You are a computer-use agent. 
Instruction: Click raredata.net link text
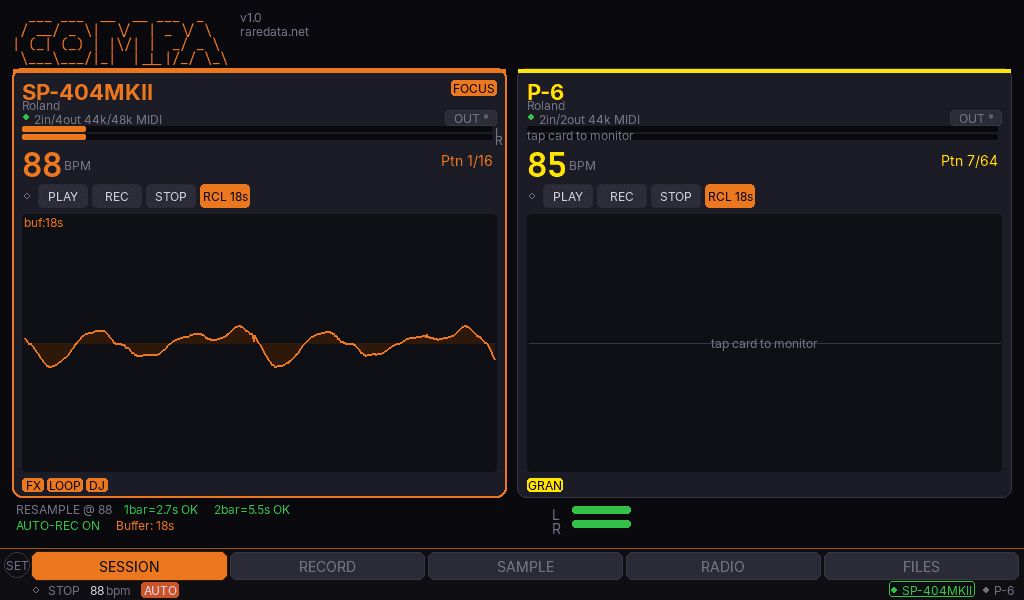(x=274, y=32)
